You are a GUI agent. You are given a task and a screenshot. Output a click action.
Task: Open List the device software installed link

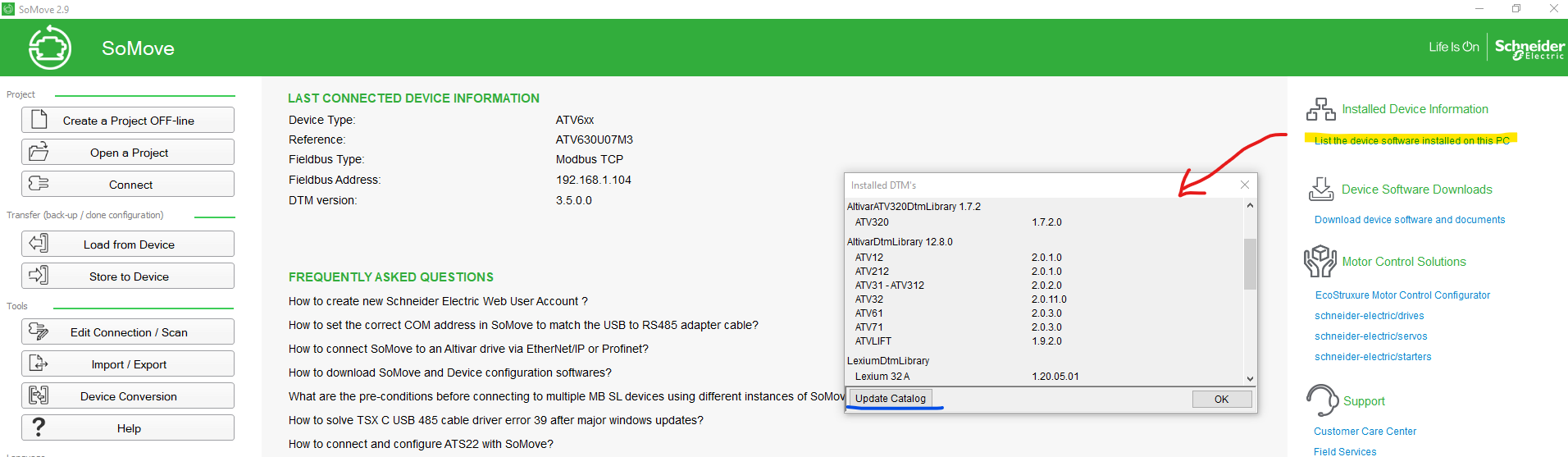pyautogui.click(x=1411, y=140)
